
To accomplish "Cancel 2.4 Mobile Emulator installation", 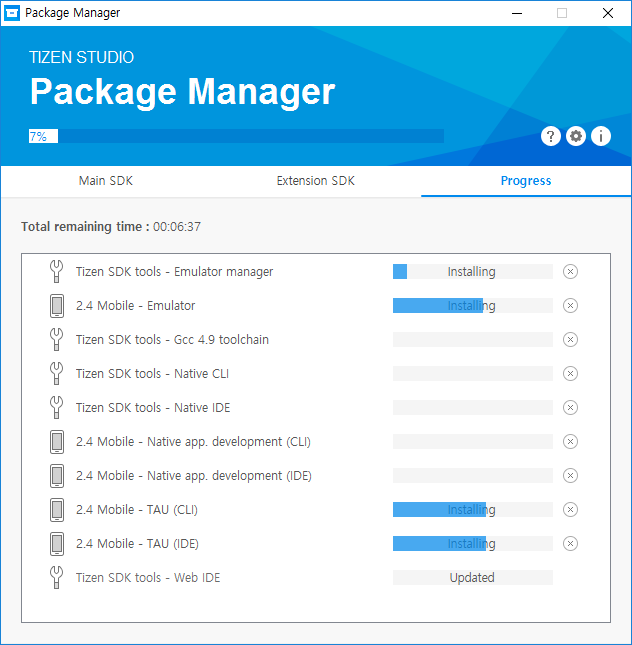I will tap(570, 306).
